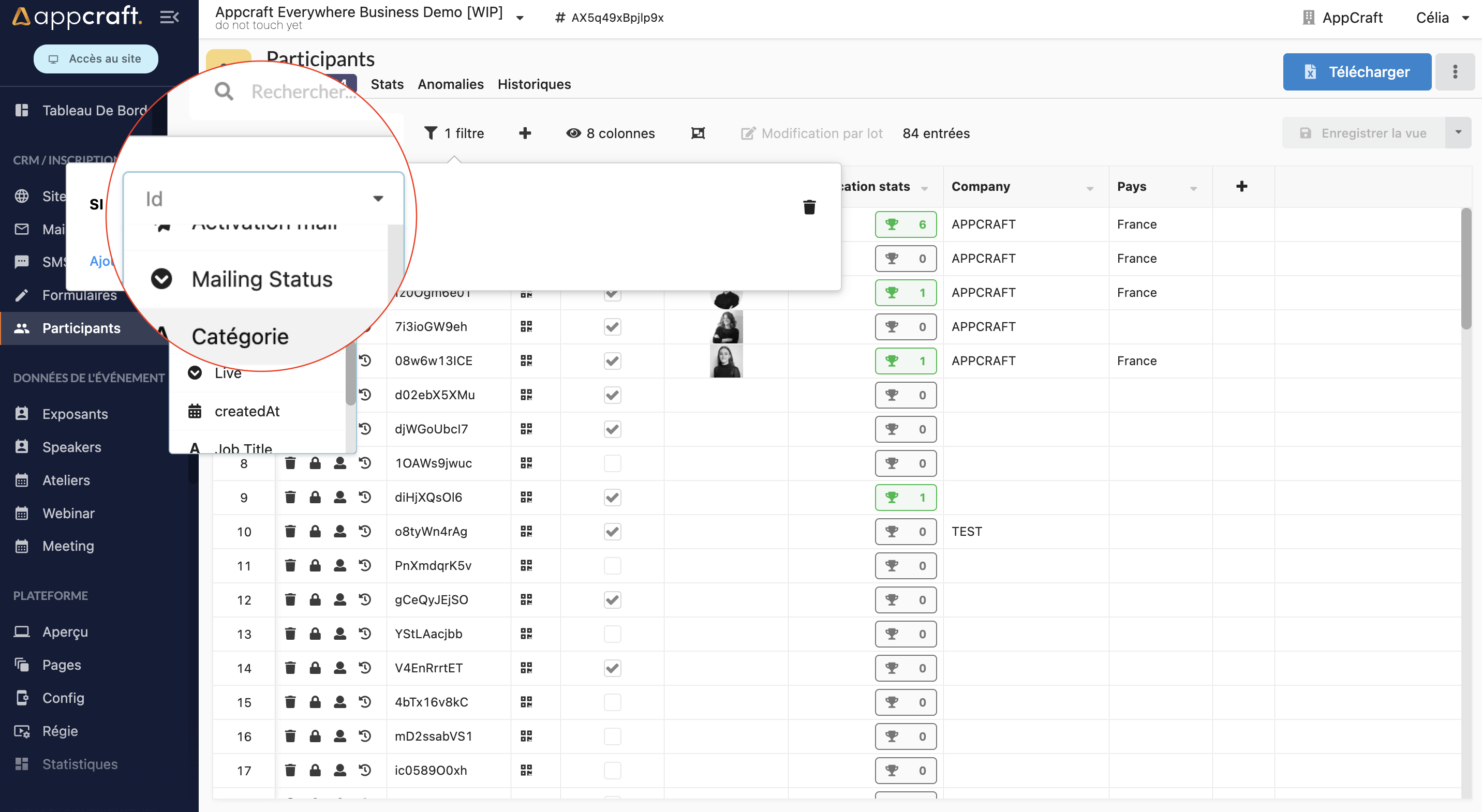
Task: Click the plus icon next to 1 filtre
Action: click(525, 133)
